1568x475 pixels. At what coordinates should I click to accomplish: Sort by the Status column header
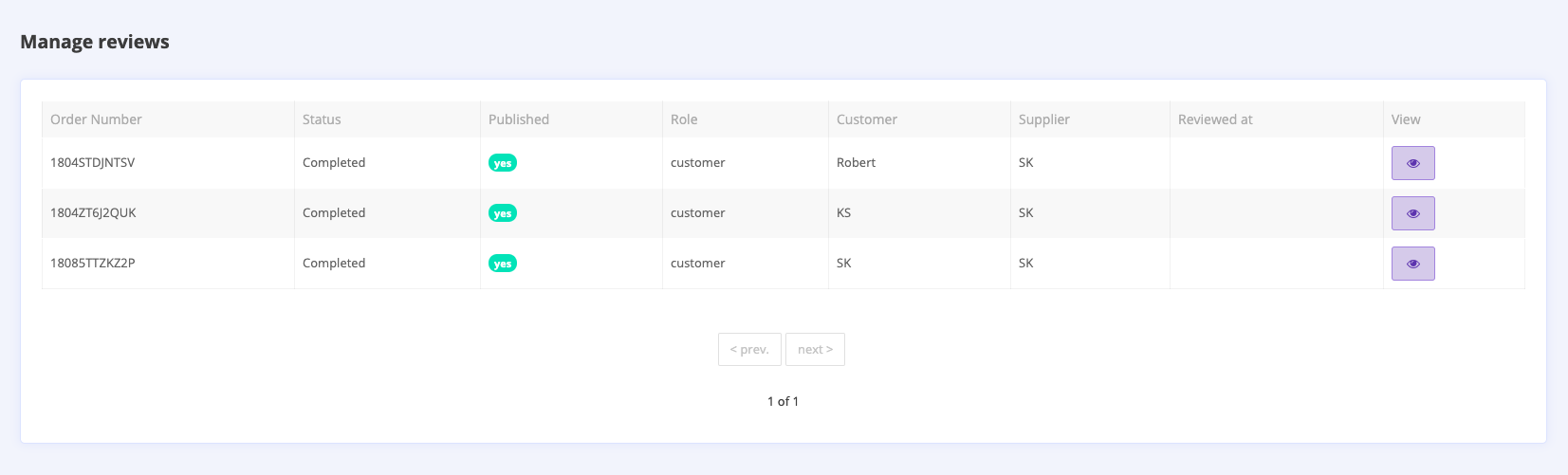(322, 119)
